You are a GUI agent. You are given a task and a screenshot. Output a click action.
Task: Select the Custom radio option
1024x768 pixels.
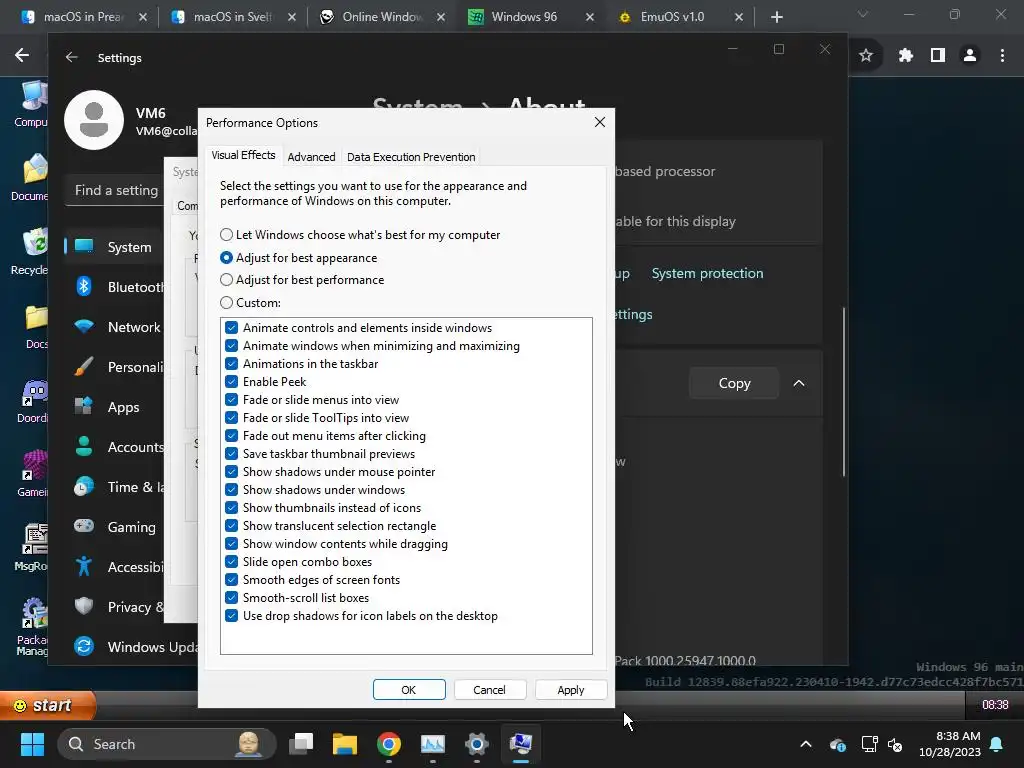pyautogui.click(x=251, y=302)
